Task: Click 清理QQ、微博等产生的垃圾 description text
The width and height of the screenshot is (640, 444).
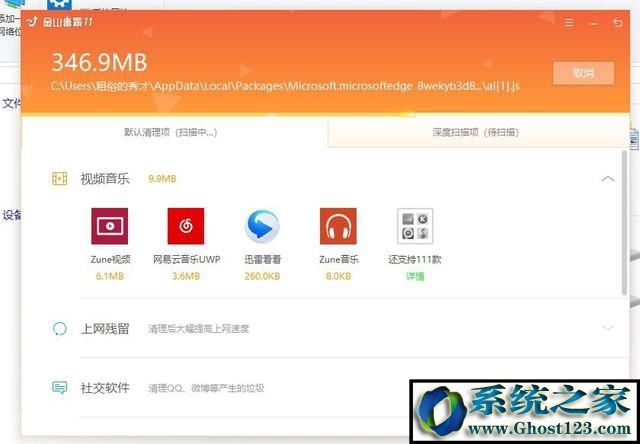Action: click(206, 388)
